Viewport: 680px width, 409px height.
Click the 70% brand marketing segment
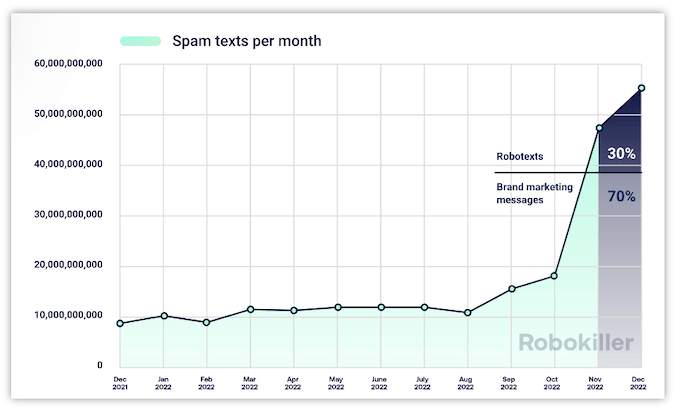(x=621, y=197)
